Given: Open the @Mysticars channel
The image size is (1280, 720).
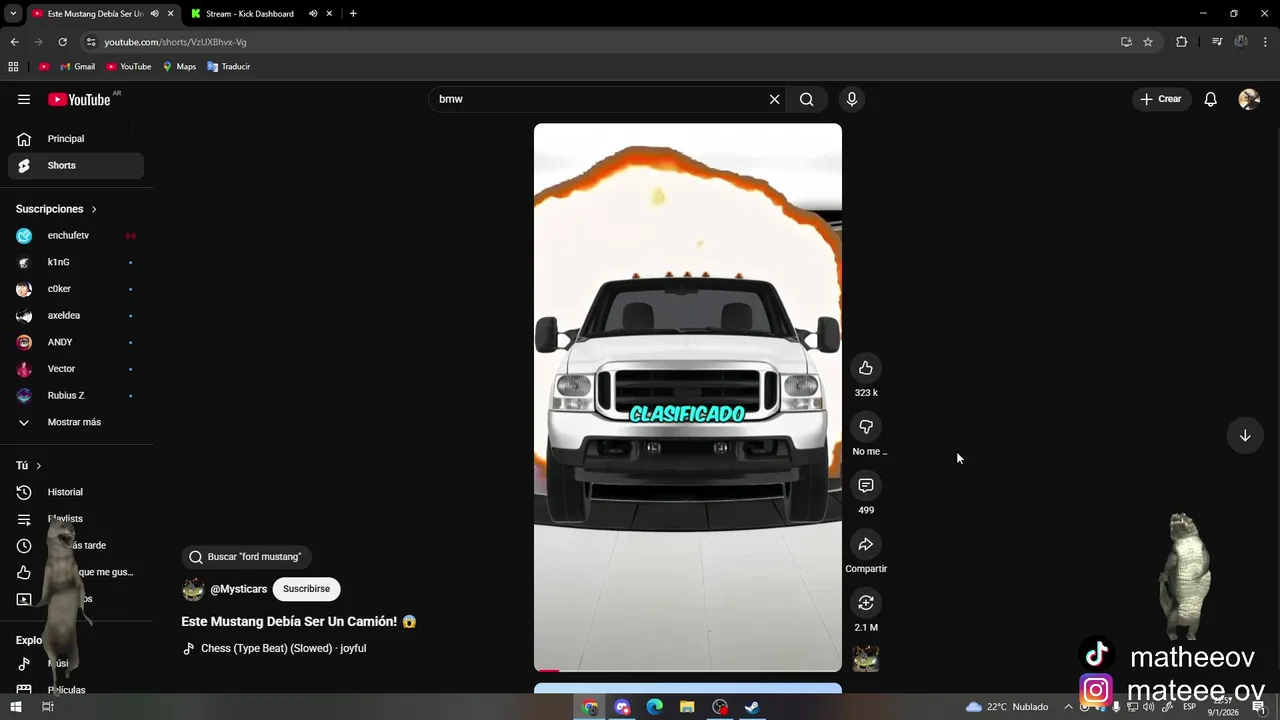Looking at the screenshot, I should [x=238, y=589].
